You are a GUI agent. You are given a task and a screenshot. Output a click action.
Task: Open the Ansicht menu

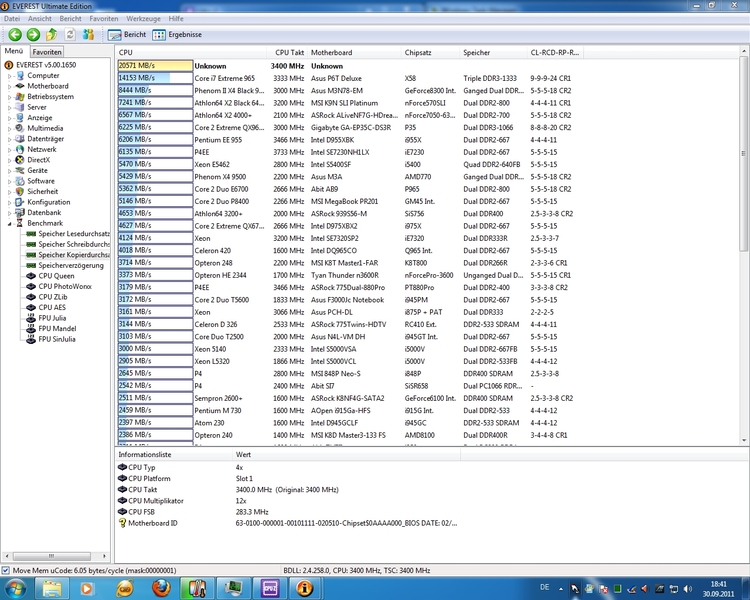40,19
